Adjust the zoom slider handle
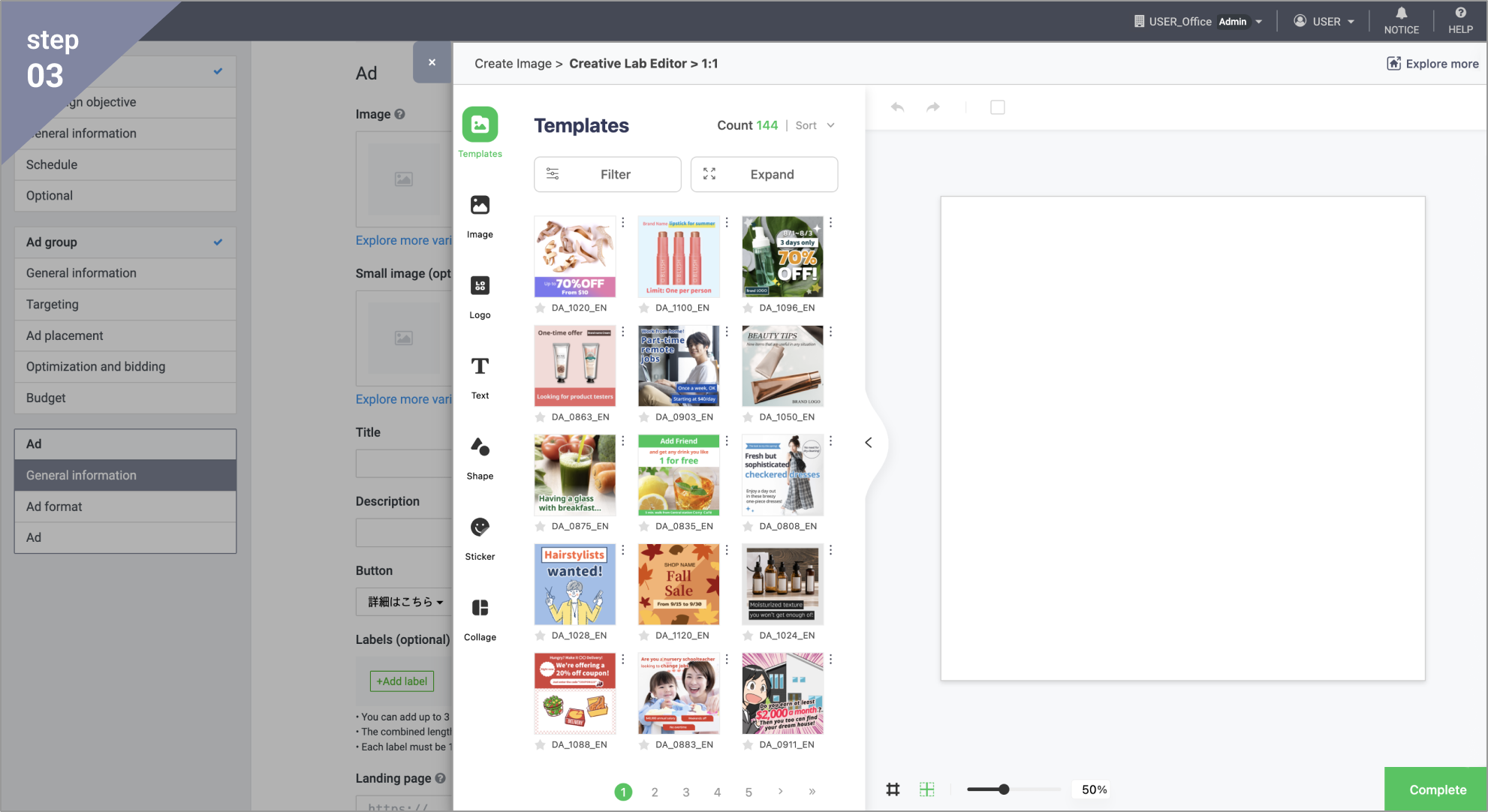 pos(1004,789)
